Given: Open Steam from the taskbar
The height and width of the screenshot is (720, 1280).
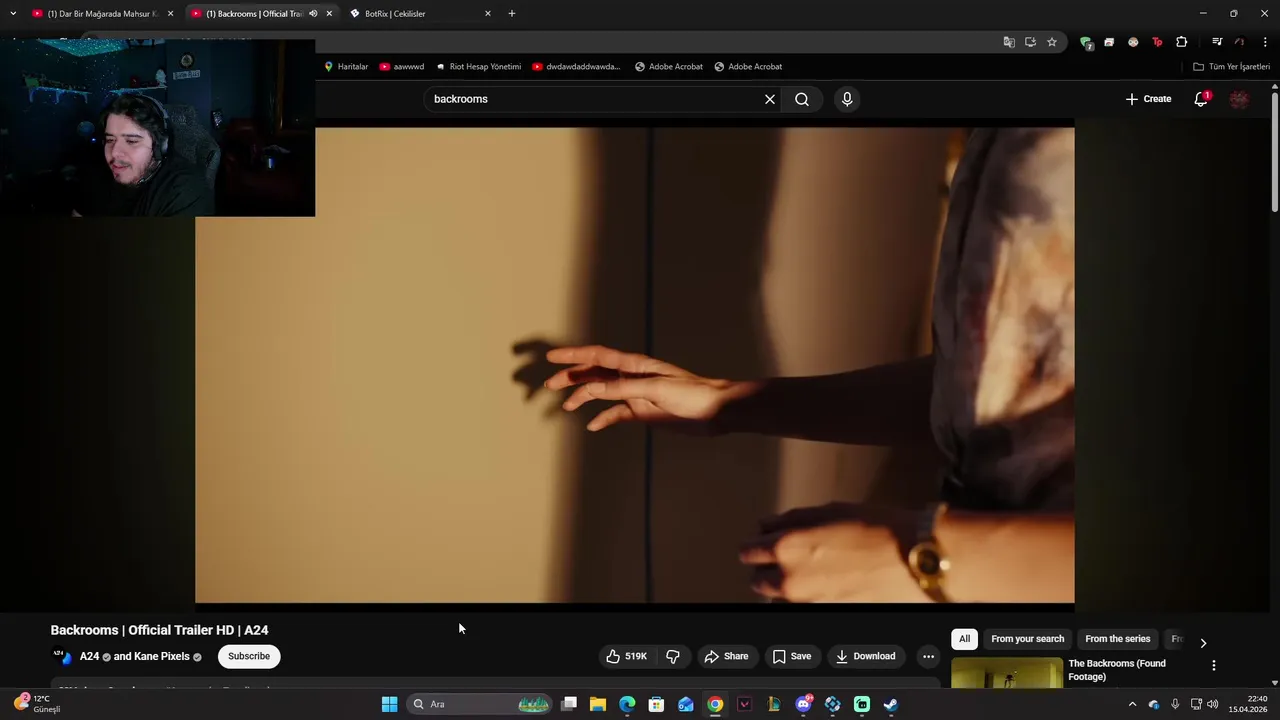Looking at the screenshot, I should click(890, 704).
